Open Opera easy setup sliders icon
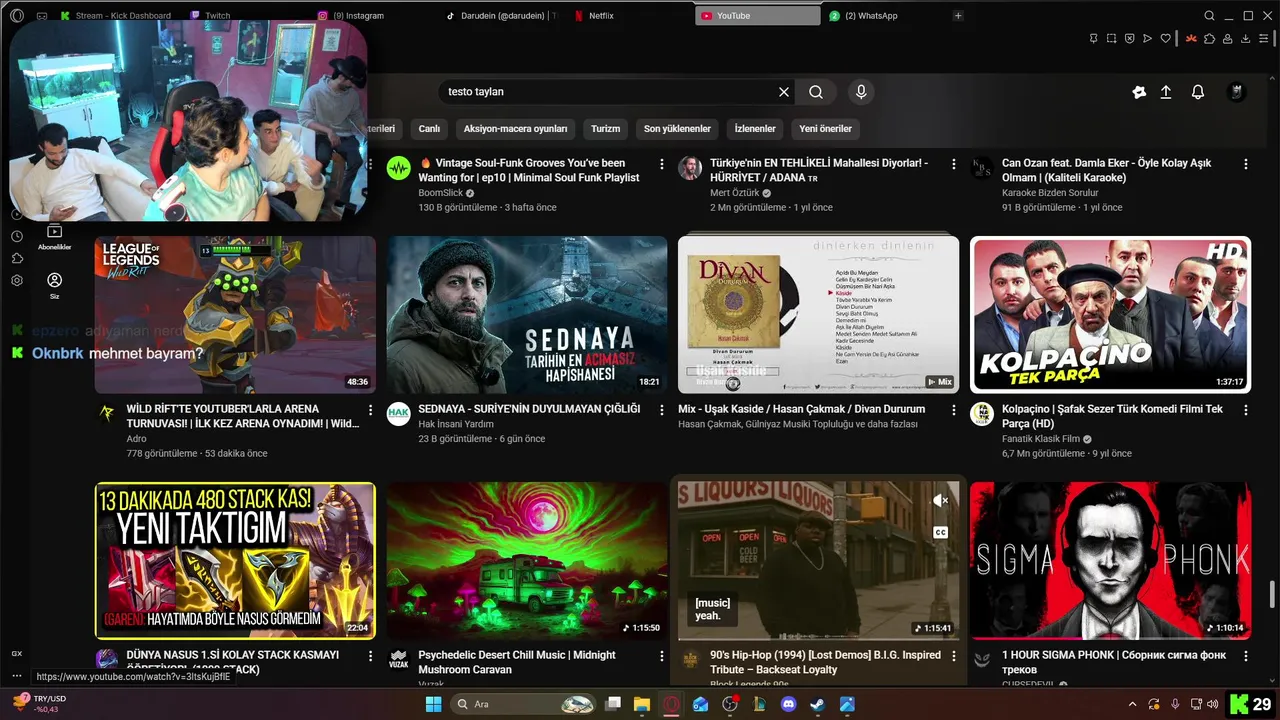This screenshot has width=1280, height=720. click(x=1265, y=39)
